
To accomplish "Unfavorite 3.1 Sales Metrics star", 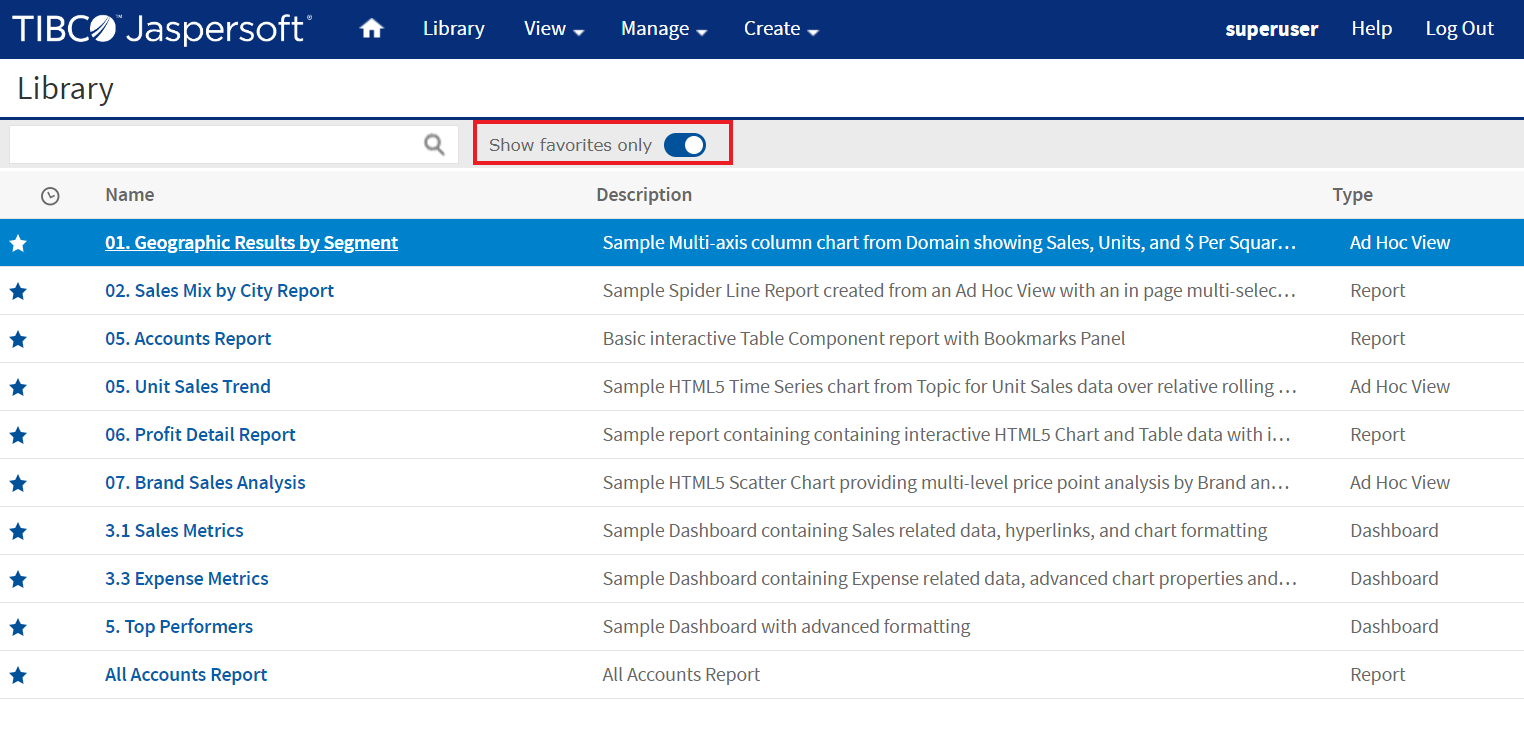I will (18, 531).
